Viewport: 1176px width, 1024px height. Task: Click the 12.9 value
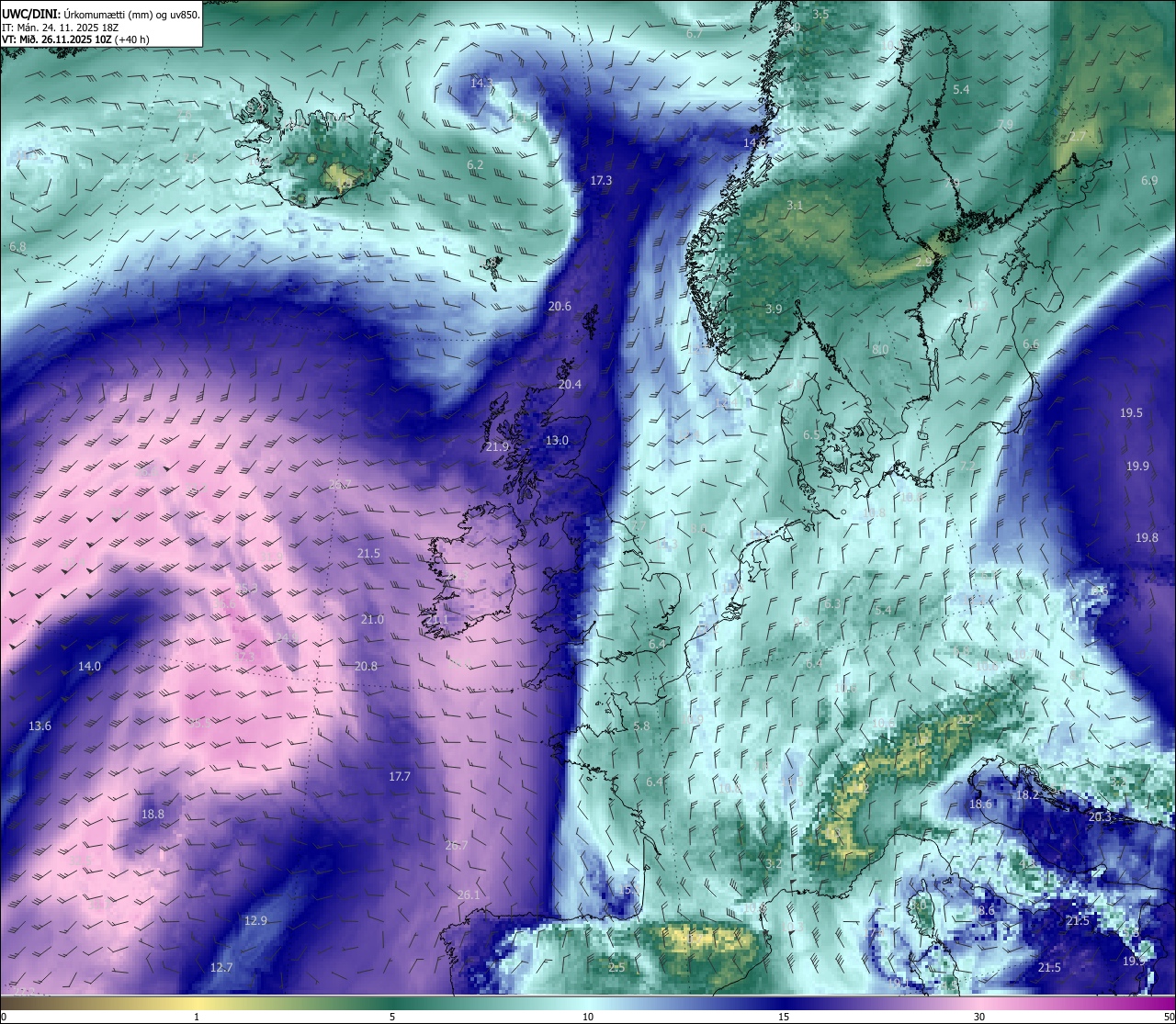255,921
